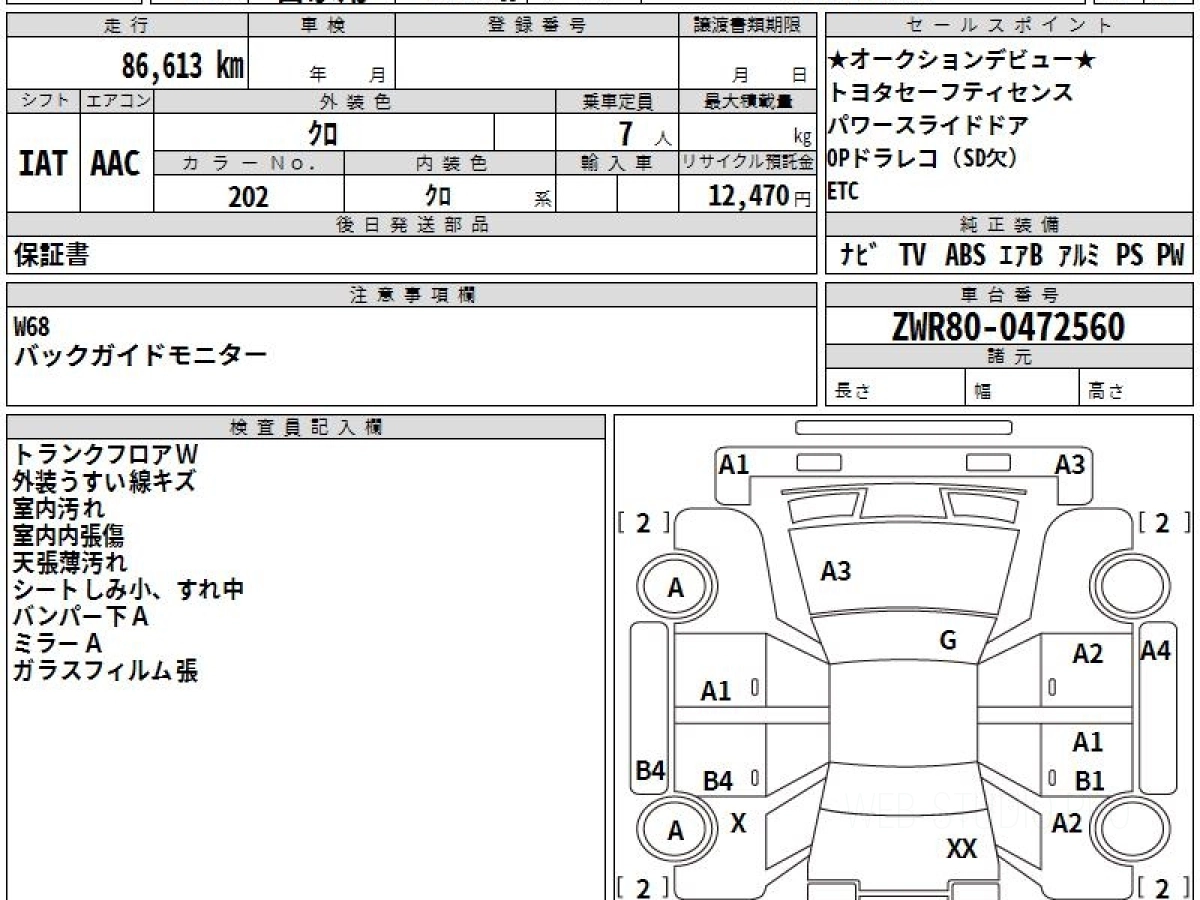
Task: Click the IAT shift value
Action: (43, 164)
